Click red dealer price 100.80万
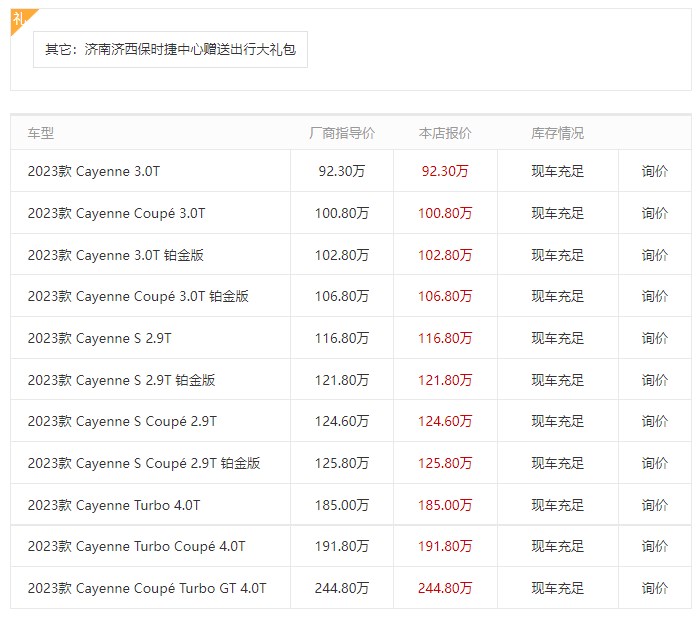This screenshot has height=619, width=700. pyautogui.click(x=445, y=213)
